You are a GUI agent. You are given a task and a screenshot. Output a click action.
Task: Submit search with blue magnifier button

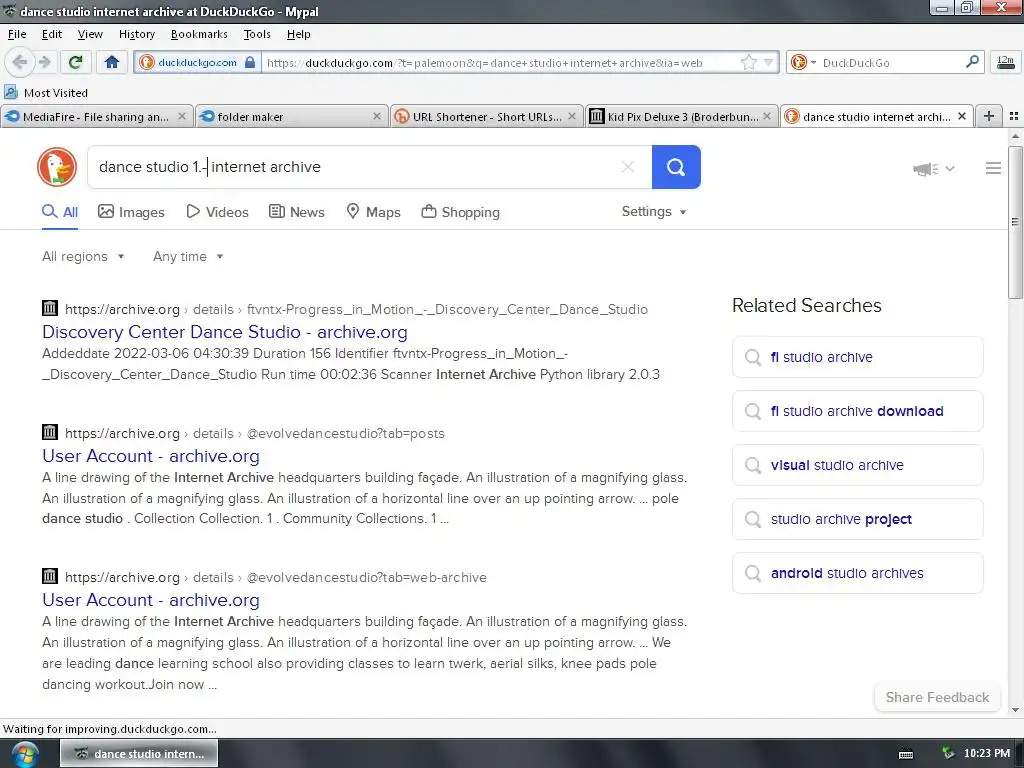pos(676,167)
